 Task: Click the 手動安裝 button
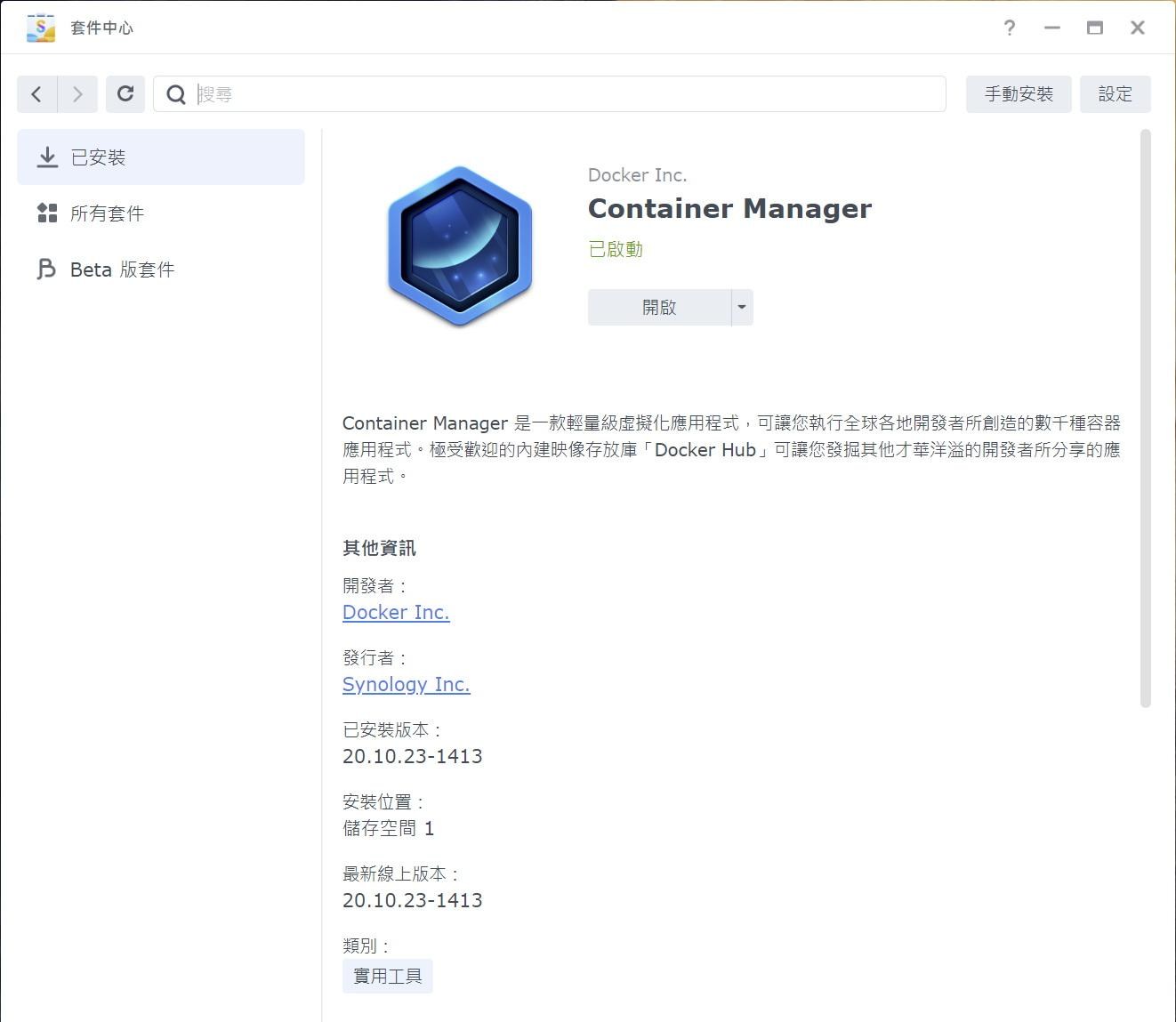[x=1019, y=93]
